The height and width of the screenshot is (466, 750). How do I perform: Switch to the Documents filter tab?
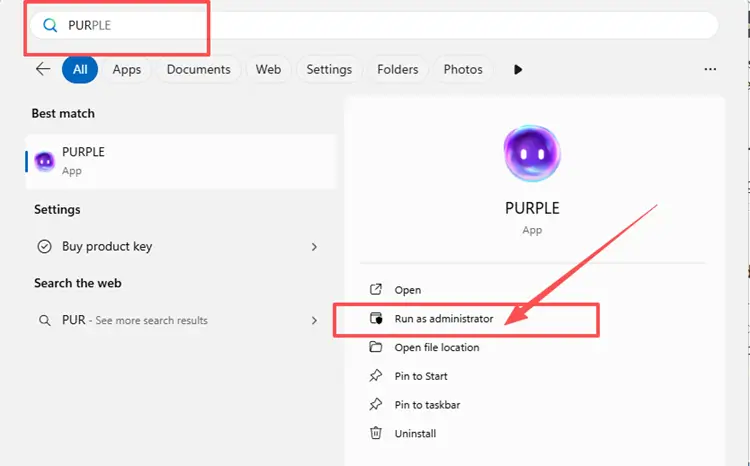pyautogui.click(x=199, y=69)
